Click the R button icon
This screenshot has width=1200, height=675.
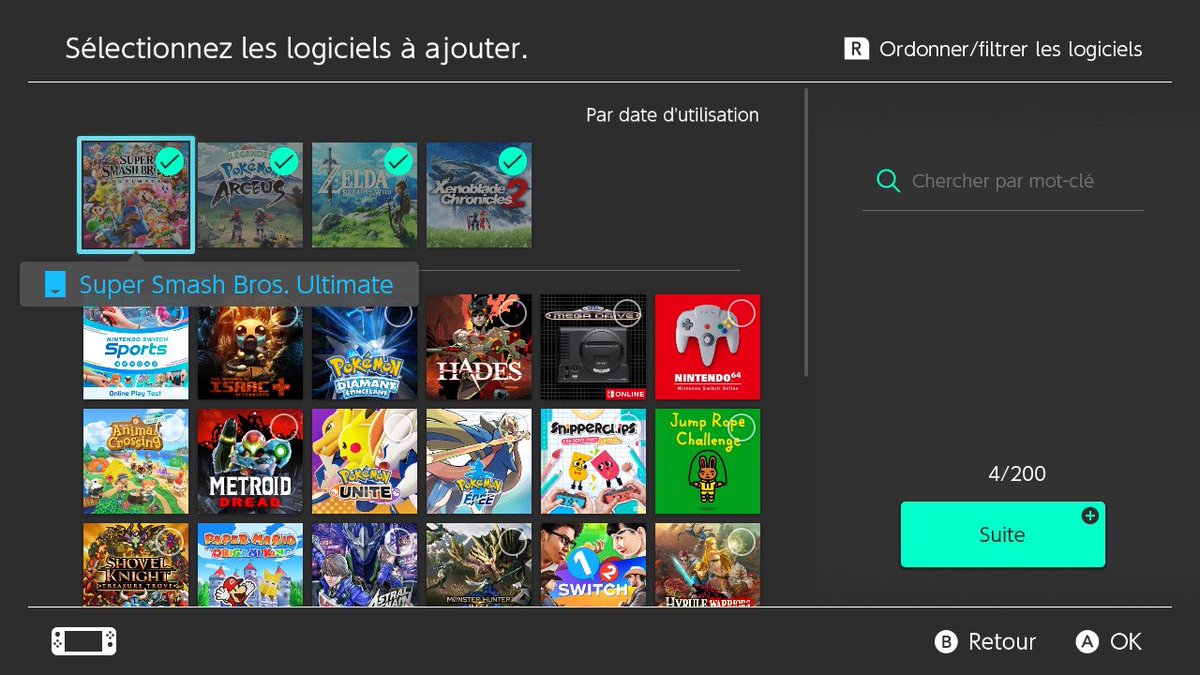point(856,49)
